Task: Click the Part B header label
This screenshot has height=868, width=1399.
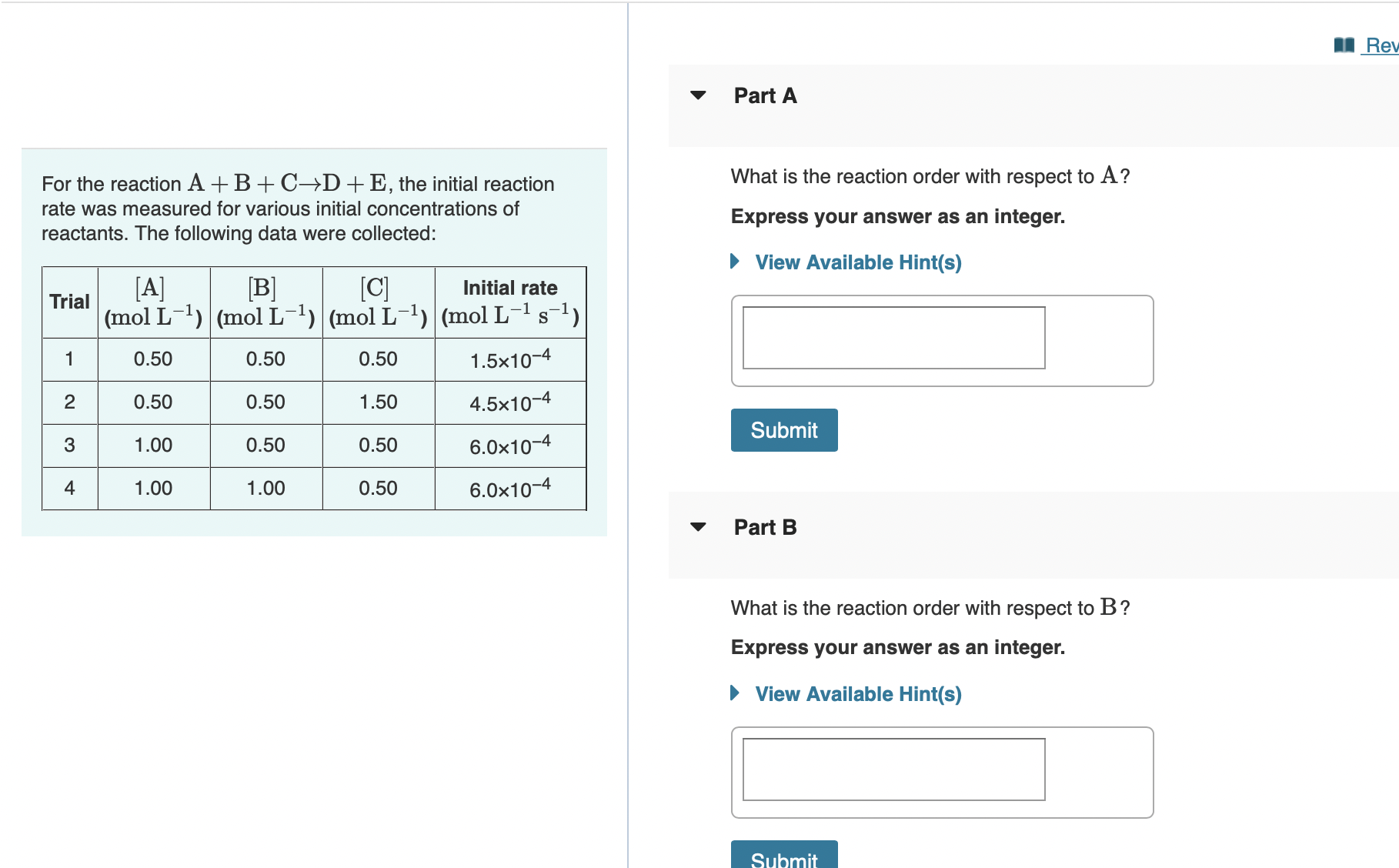Action: click(x=765, y=527)
